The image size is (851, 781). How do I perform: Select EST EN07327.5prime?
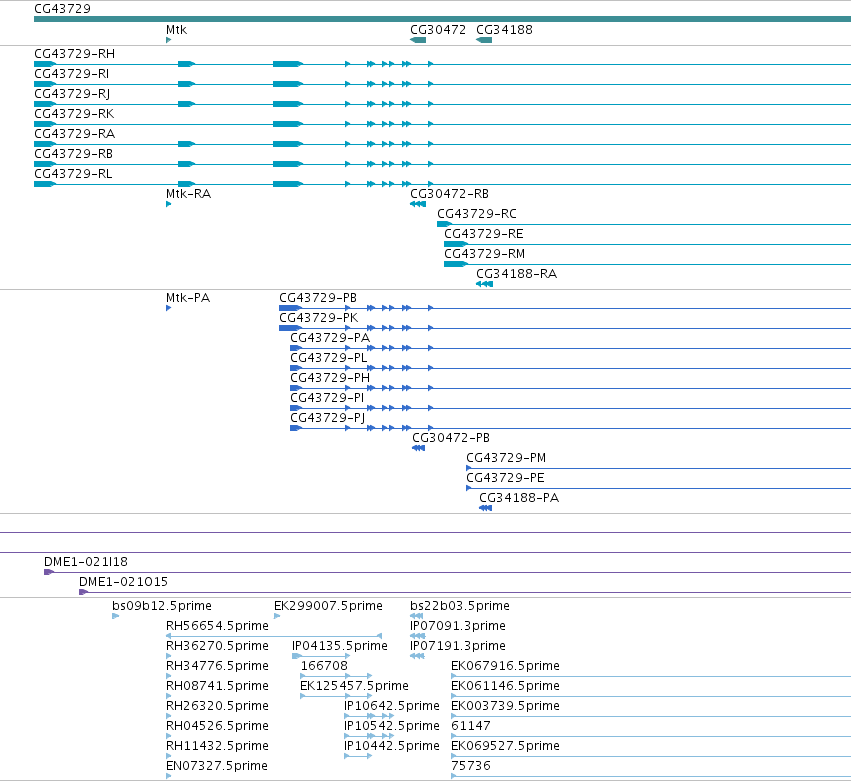pos(217,767)
